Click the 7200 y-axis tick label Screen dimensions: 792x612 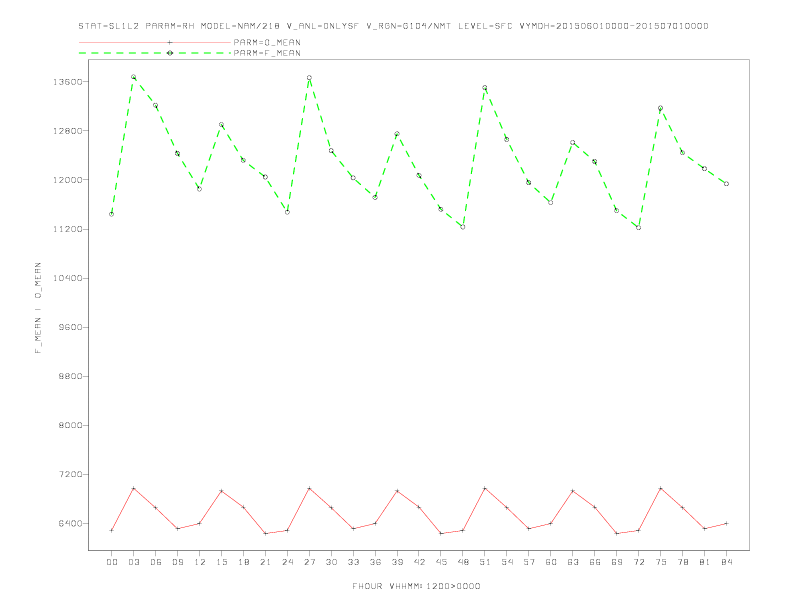(x=70, y=474)
